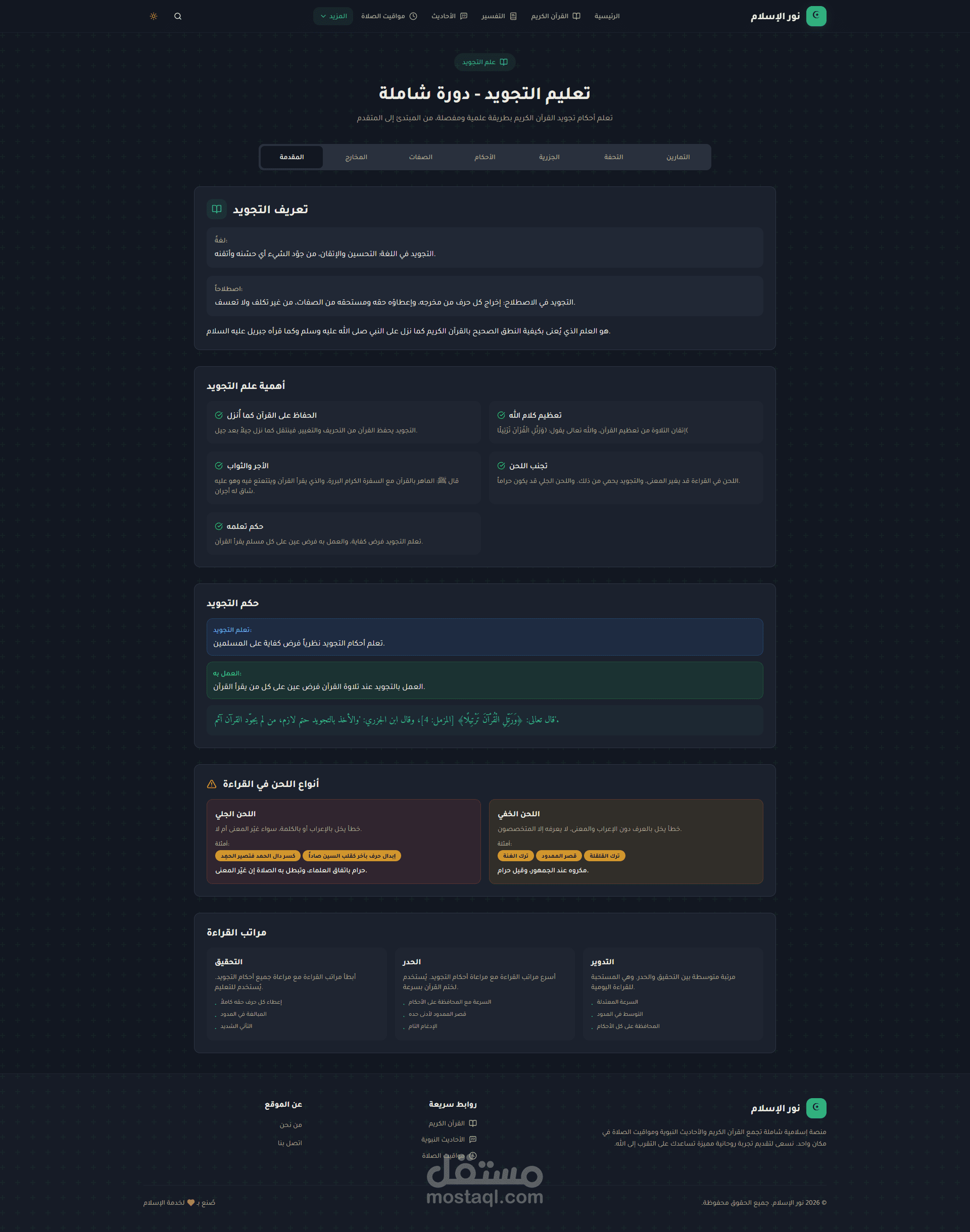The width and height of the screenshot is (970, 1232).
Task: Click warning triangle icon by أنواع اللحن
Action: (x=212, y=784)
